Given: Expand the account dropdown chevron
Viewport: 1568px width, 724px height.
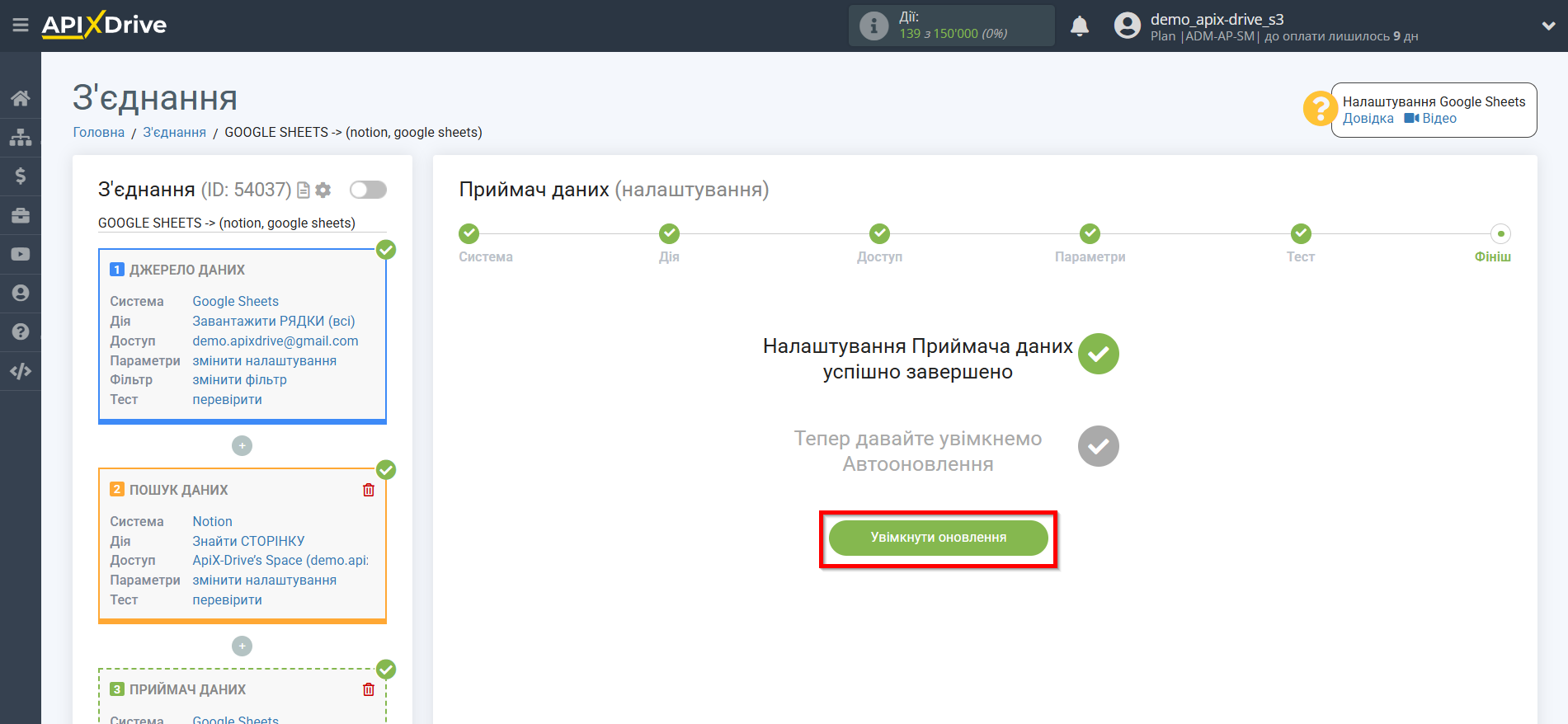Looking at the screenshot, I should point(1548,26).
